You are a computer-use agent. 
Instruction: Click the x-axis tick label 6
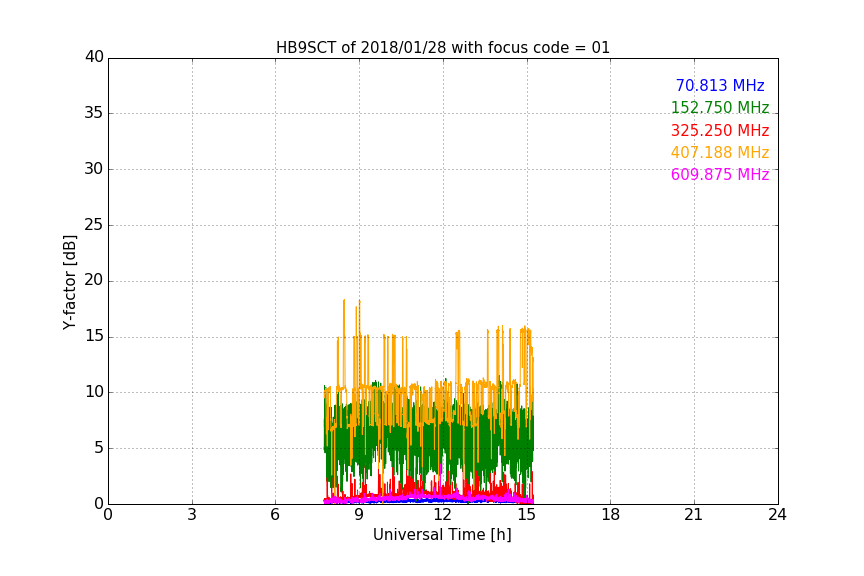click(x=275, y=515)
